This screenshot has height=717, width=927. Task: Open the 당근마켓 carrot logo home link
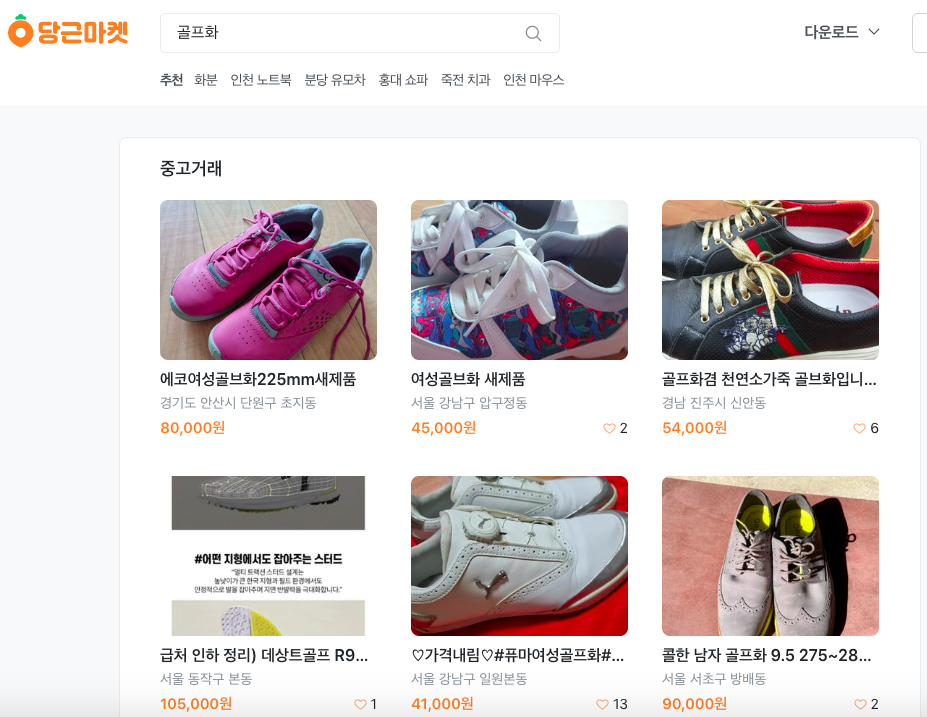tap(68, 31)
